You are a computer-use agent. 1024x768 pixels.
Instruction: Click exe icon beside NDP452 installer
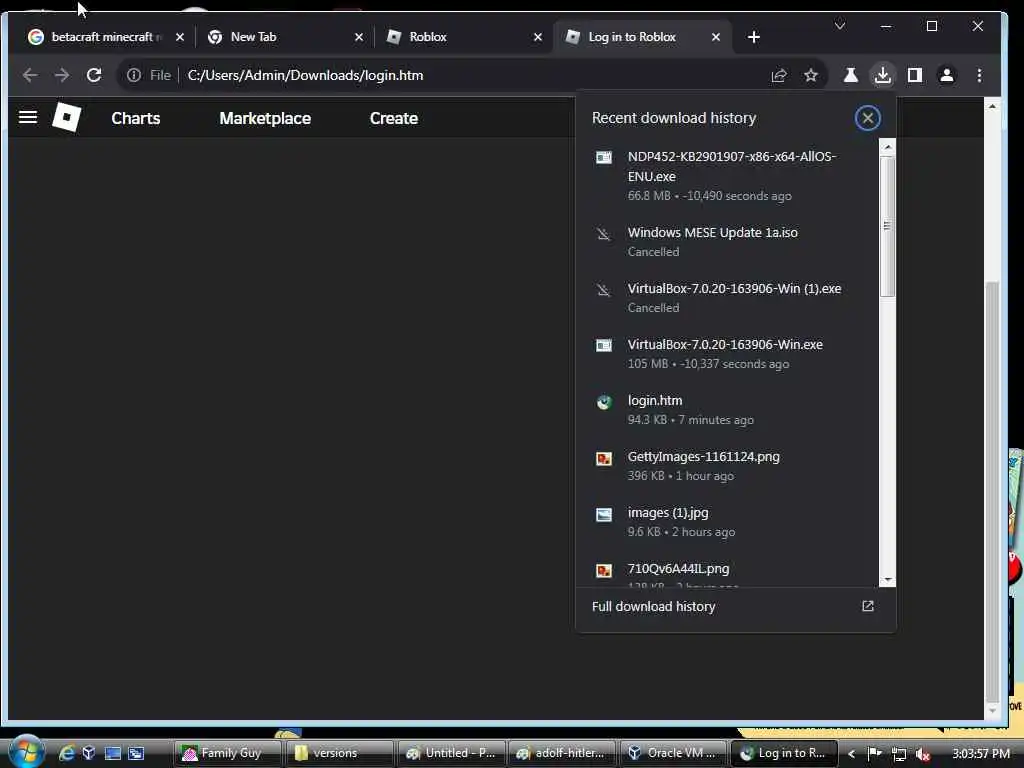pyautogui.click(x=603, y=157)
